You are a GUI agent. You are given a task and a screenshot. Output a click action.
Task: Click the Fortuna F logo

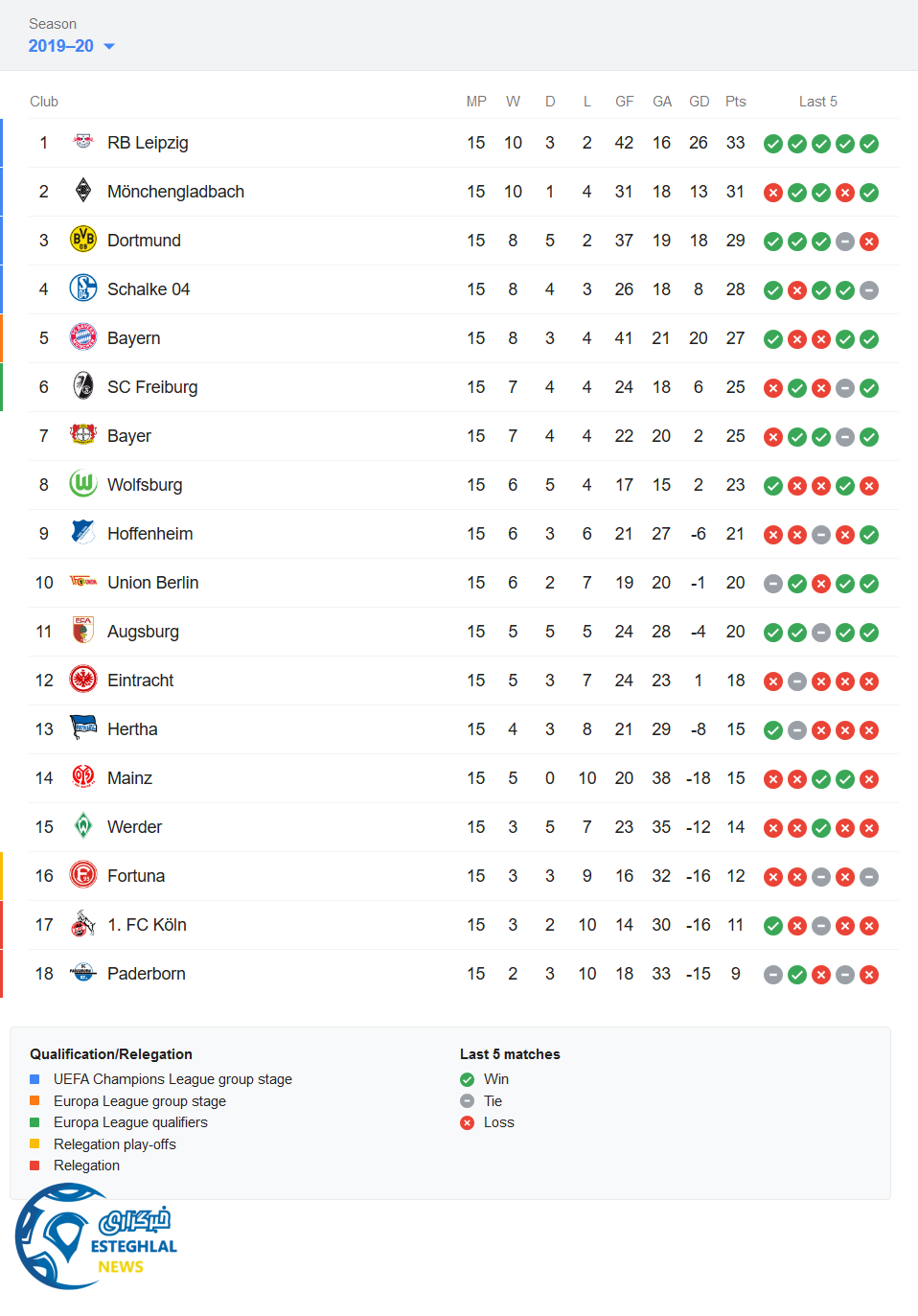click(83, 875)
